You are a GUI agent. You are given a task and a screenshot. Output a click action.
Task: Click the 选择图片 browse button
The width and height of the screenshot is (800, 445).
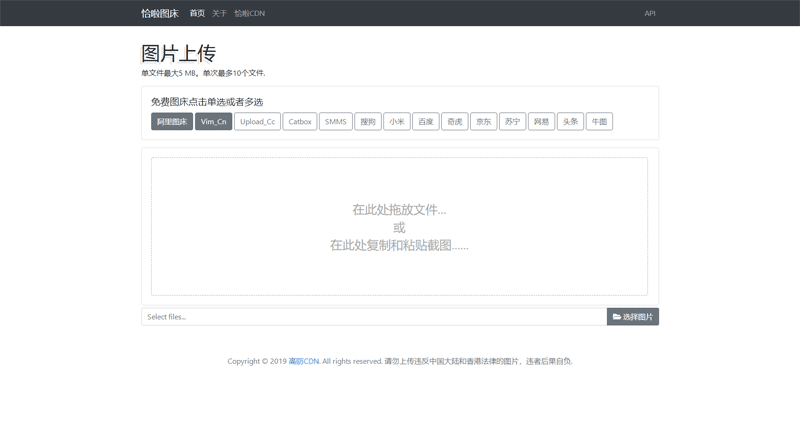(x=633, y=316)
